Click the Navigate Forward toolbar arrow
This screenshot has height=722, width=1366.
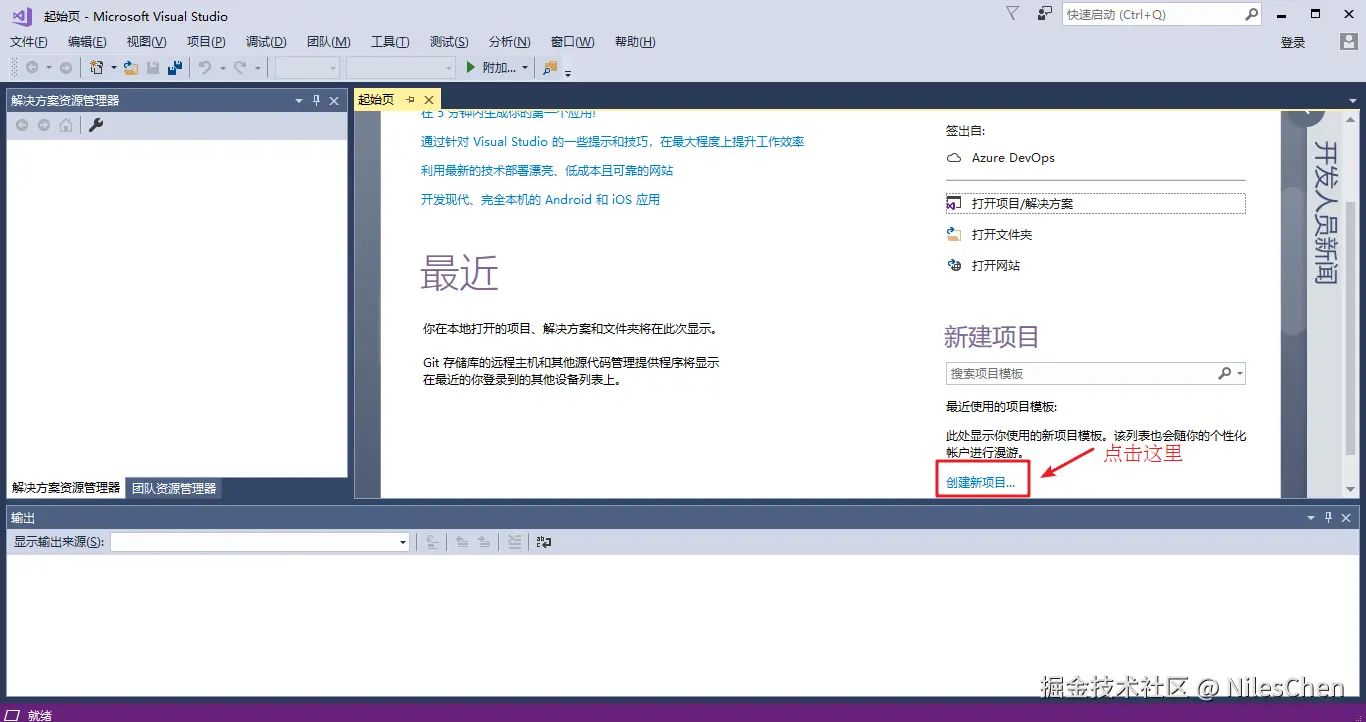66,67
